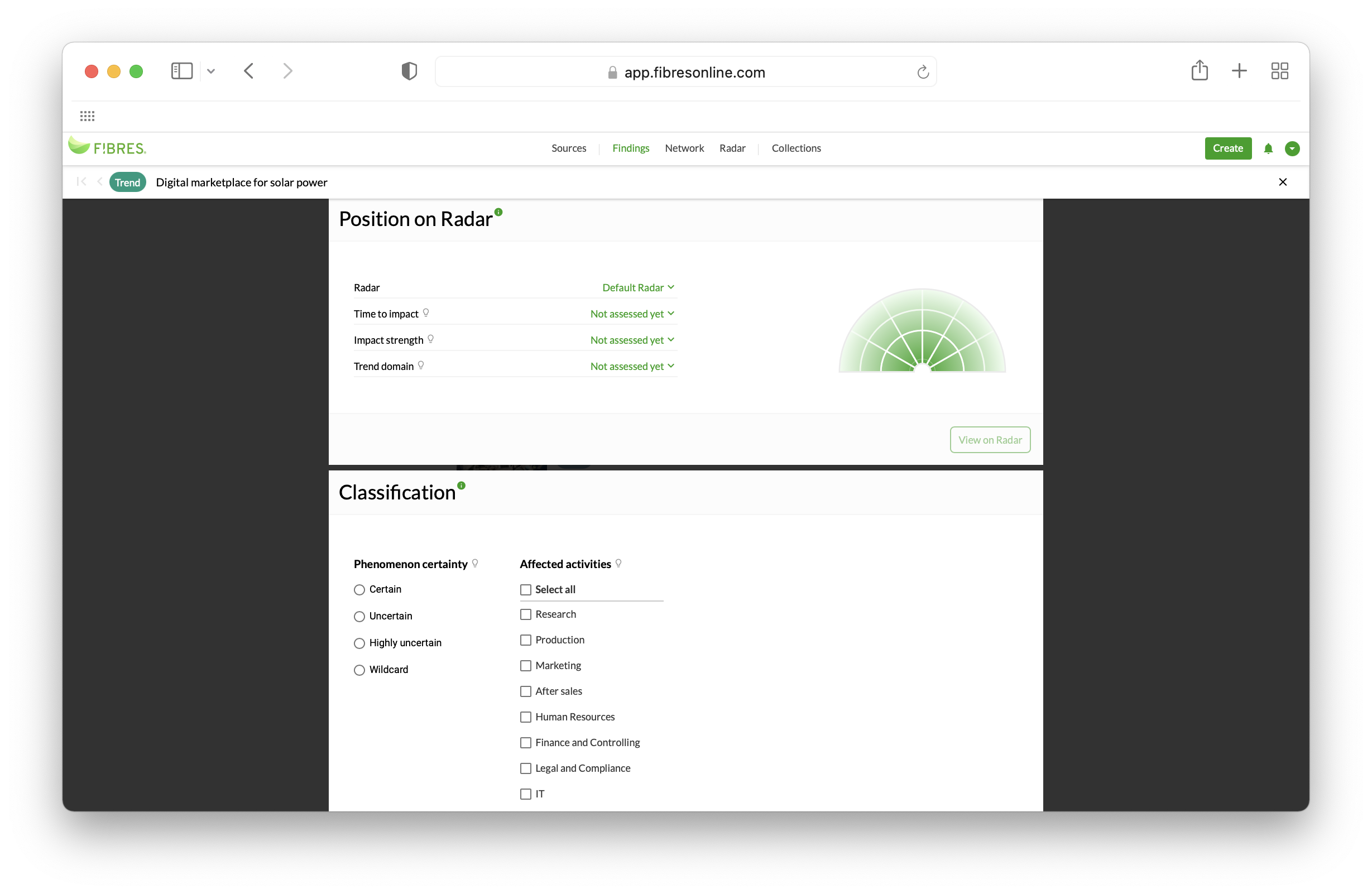
Task: Click the share icon in the browser toolbar
Action: pos(1200,70)
